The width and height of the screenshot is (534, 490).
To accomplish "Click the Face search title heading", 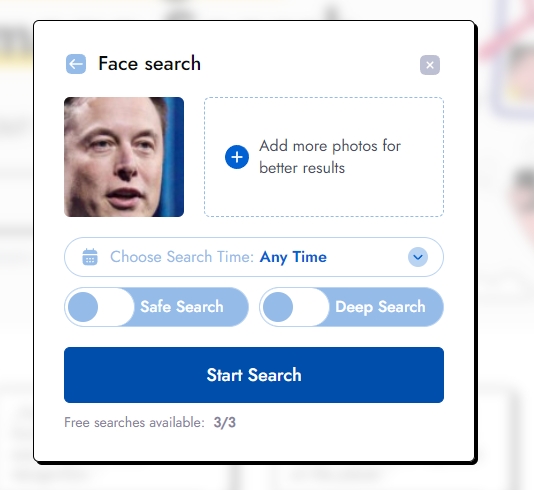I will pyautogui.click(x=149, y=64).
